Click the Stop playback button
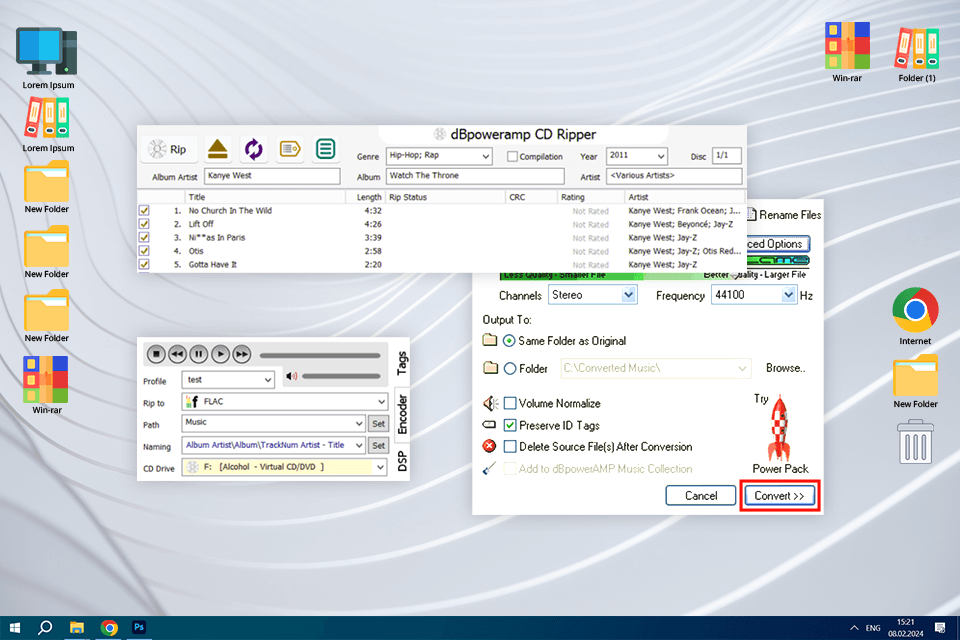960x640 pixels. 156,354
